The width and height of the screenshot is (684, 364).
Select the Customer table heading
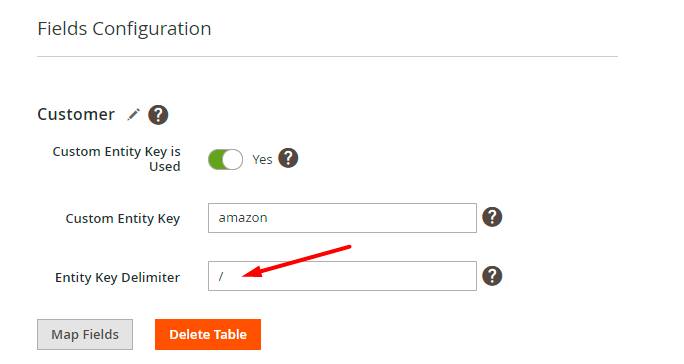click(76, 114)
